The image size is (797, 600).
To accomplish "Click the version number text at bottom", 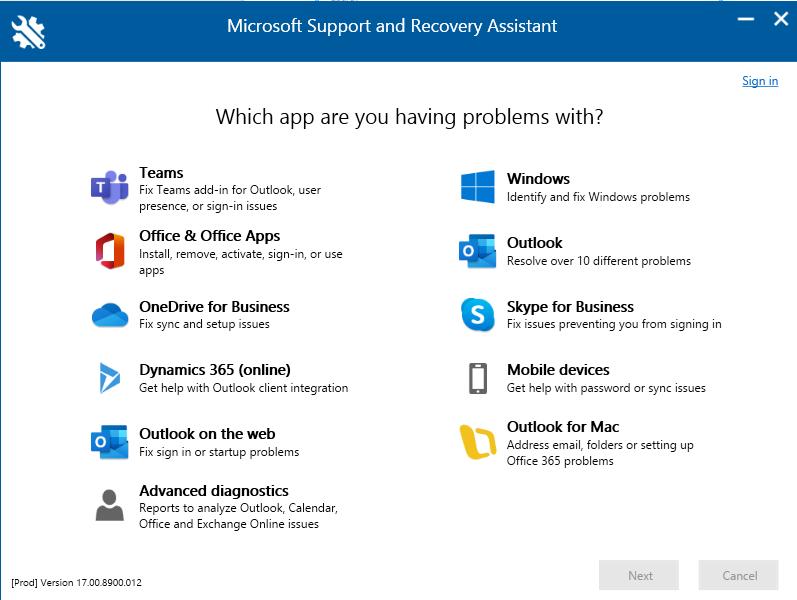I will [76, 583].
